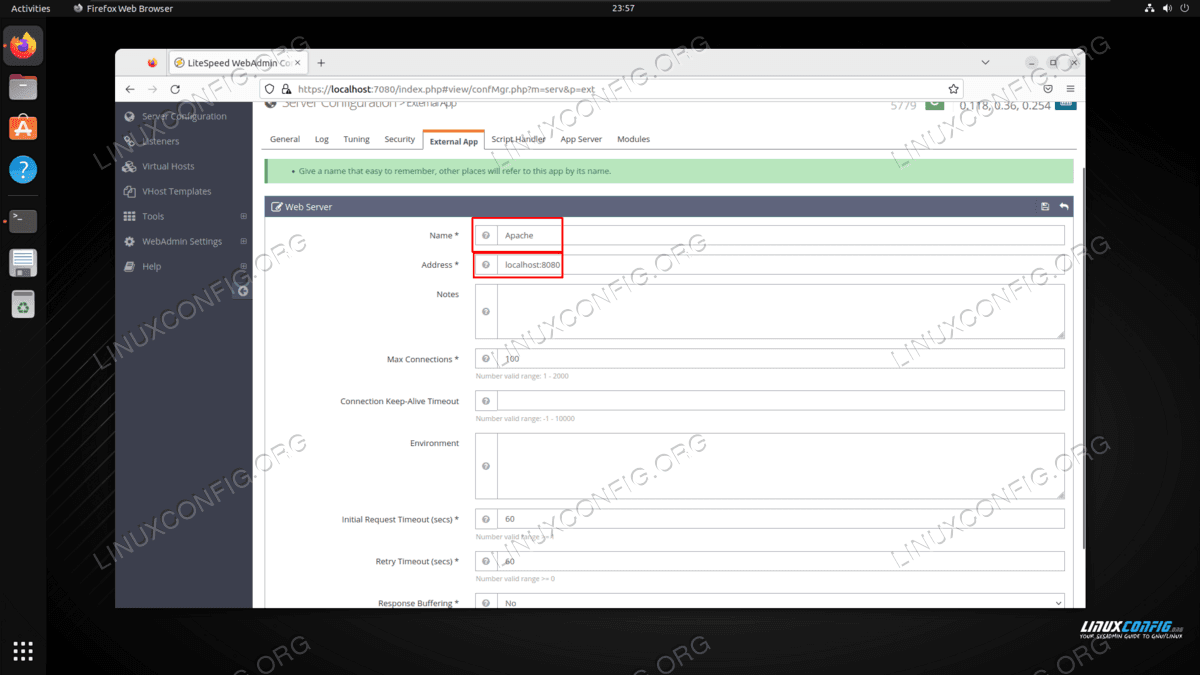The width and height of the screenshot is (1200, 675).
Task: Open Server Configuration in the sidebar
Action: pyautogui.click(x=183, y=116)
